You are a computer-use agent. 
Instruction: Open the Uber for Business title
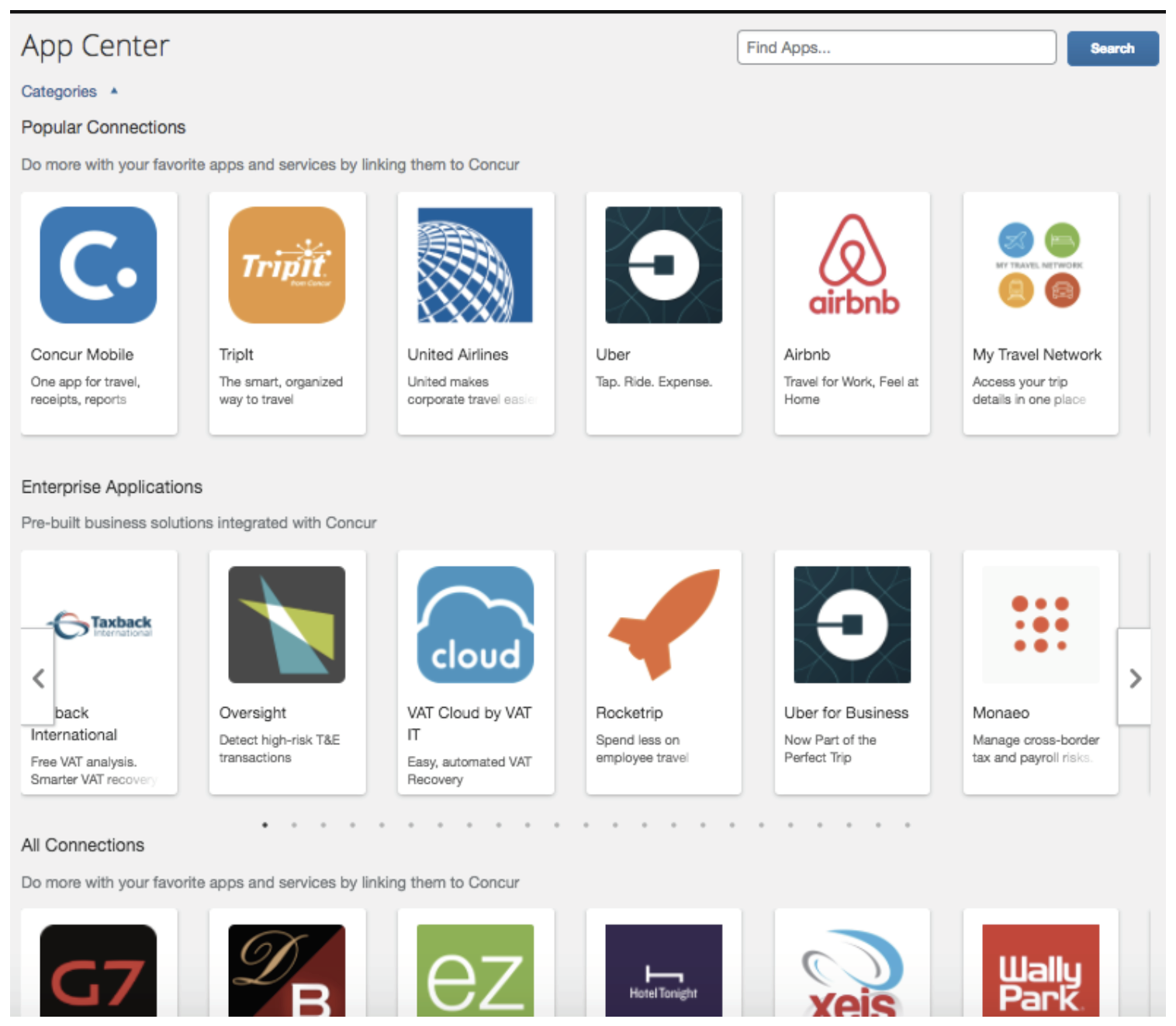[x=846, y=712]
